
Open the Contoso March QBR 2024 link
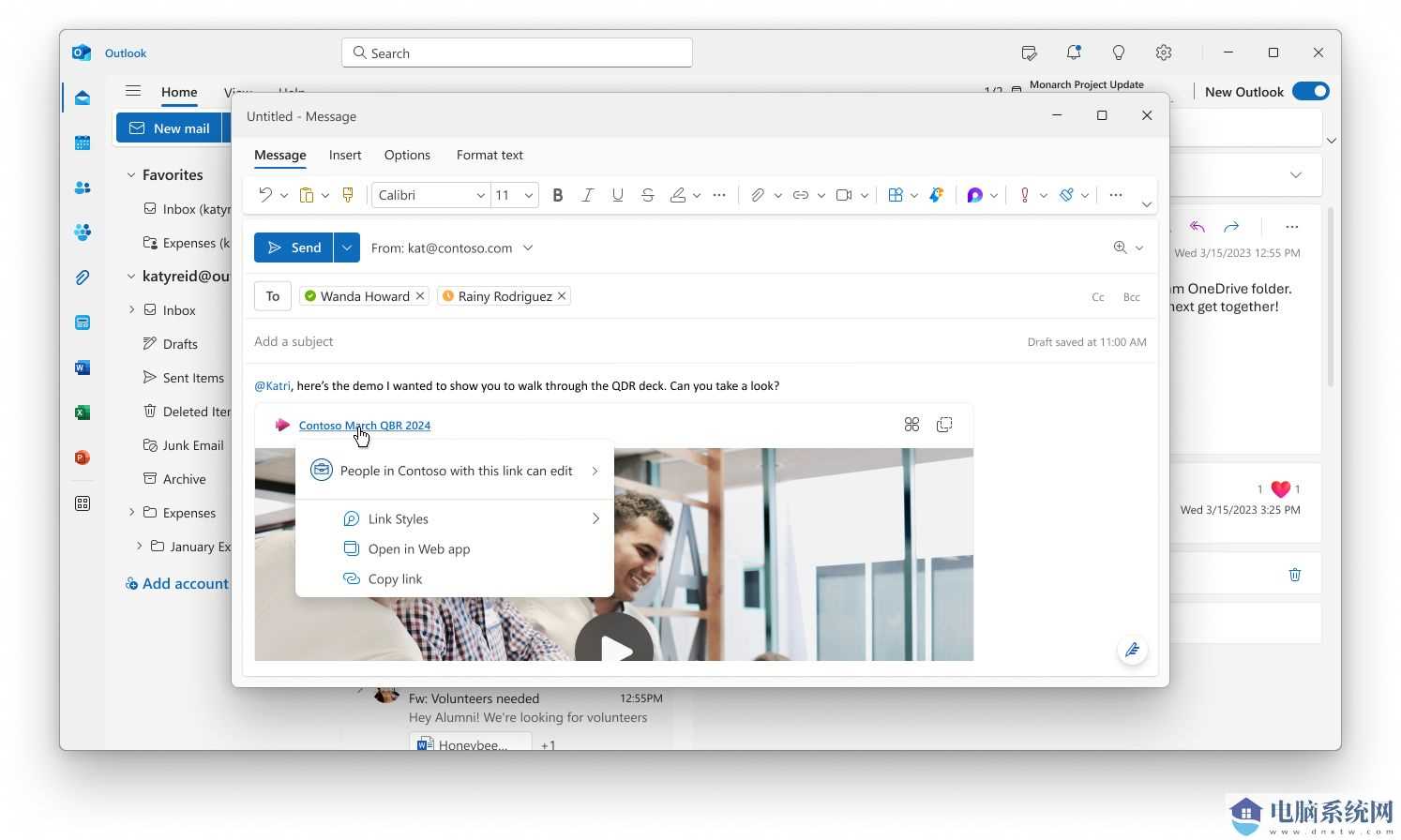365,425
